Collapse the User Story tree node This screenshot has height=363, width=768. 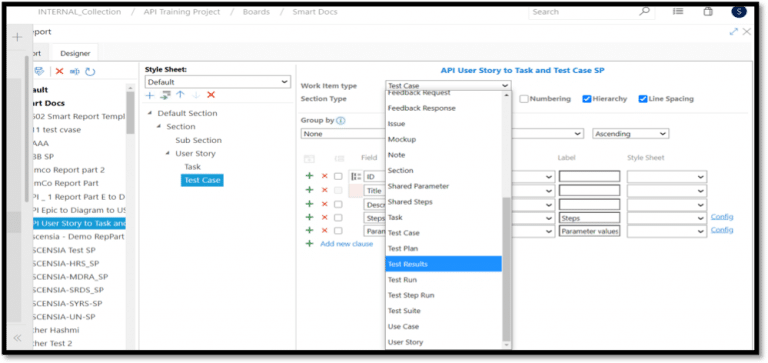coord(168,154)
